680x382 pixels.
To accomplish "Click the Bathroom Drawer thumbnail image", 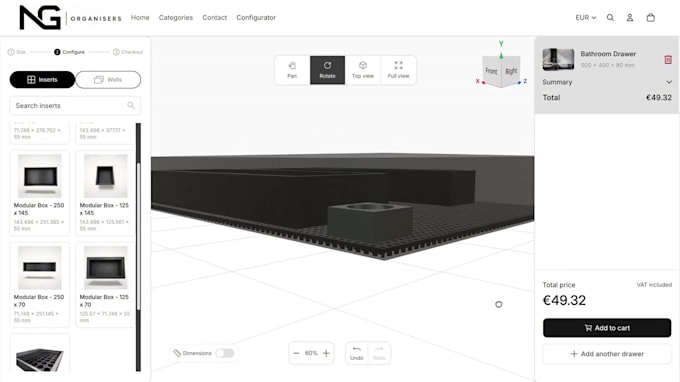I will coord(558,59).
